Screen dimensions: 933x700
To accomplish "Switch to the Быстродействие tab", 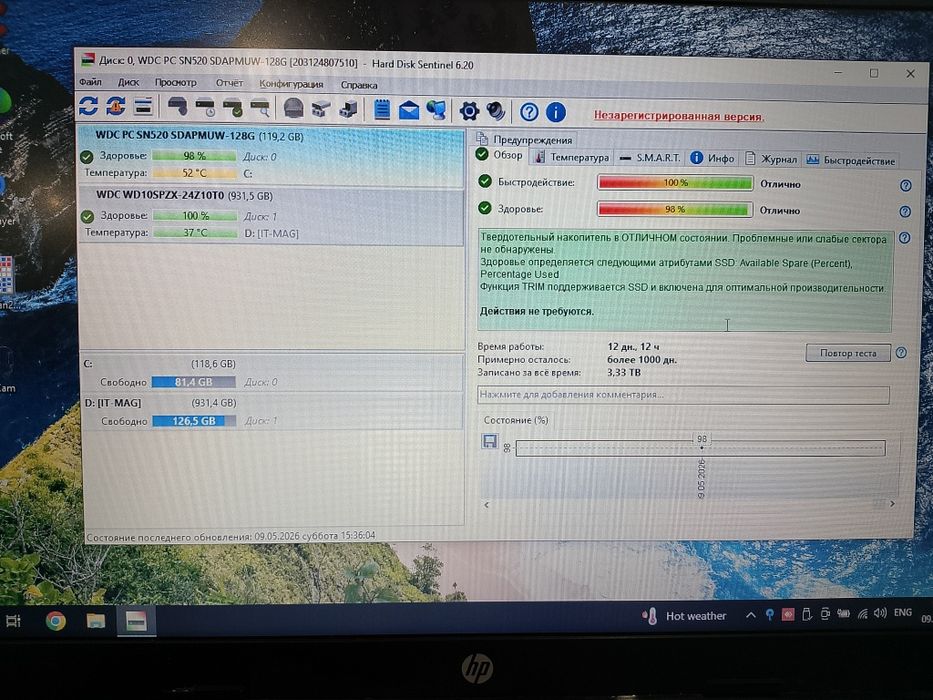I will tap(850, 160).
